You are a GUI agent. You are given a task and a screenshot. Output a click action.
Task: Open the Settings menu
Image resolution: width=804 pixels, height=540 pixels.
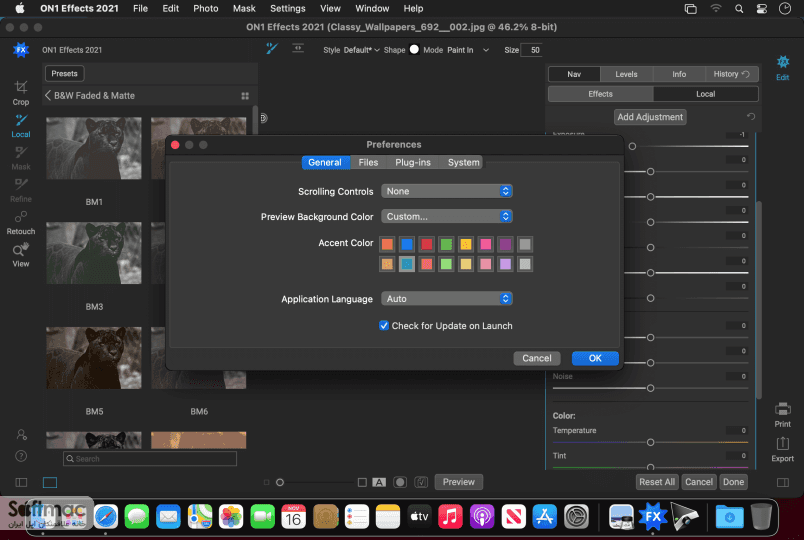288,8
